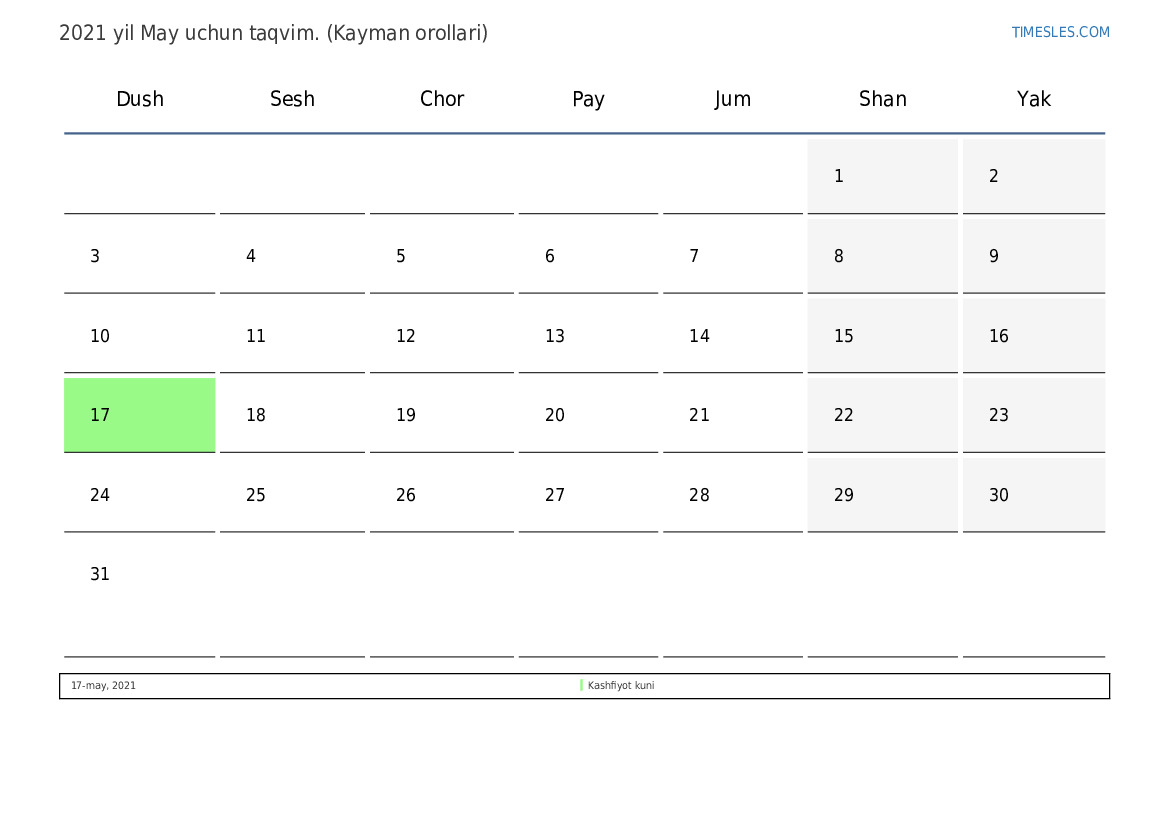Select date 8 in the calendar
Image resolution: width=1169 pixels, height=827 pixels.
[x=883, y=256]
